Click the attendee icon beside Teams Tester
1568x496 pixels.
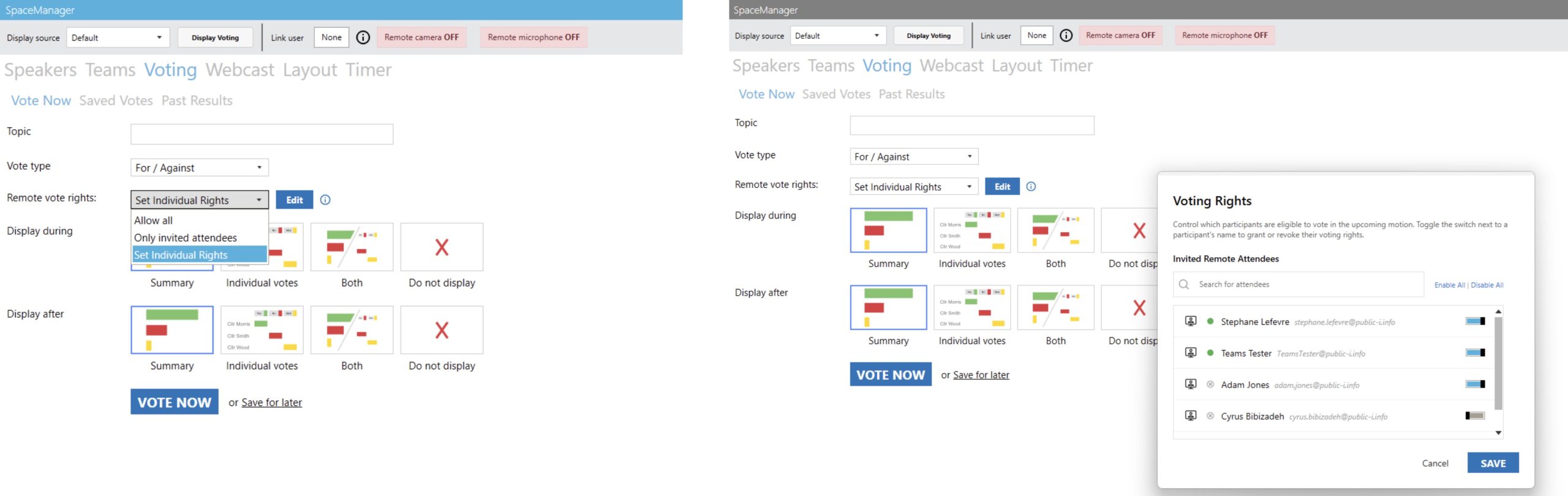click(x=1191, y=353)
